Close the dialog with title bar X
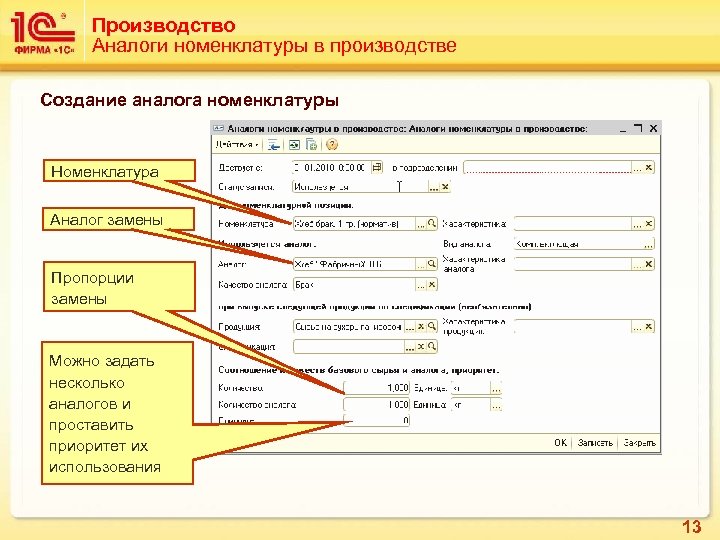This screenshot has width=720, height=540. coord(653,129)
